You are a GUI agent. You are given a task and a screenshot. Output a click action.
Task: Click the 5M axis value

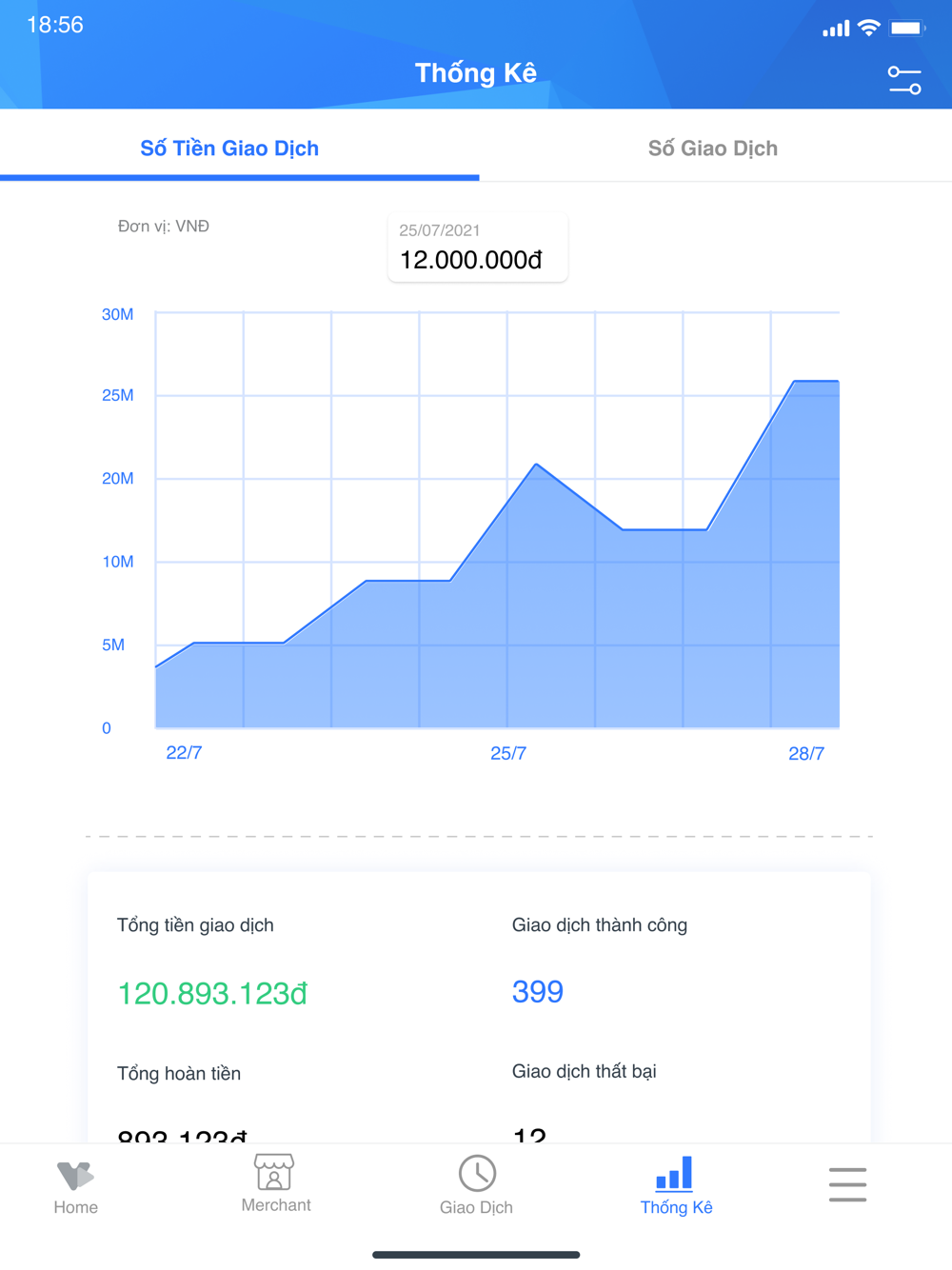click(113, 645)
